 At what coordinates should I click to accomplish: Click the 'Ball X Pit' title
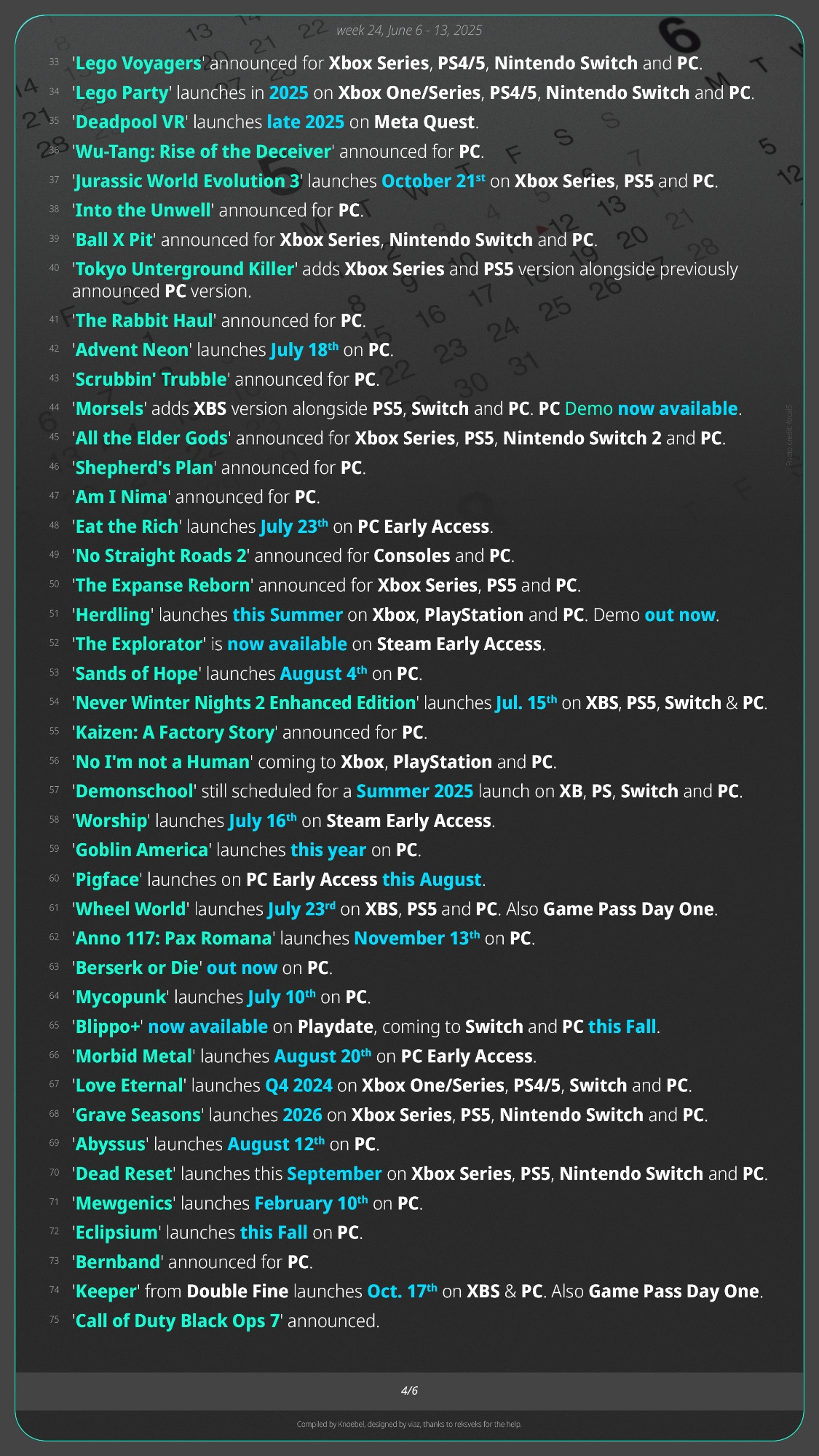(x=114, y=240)
